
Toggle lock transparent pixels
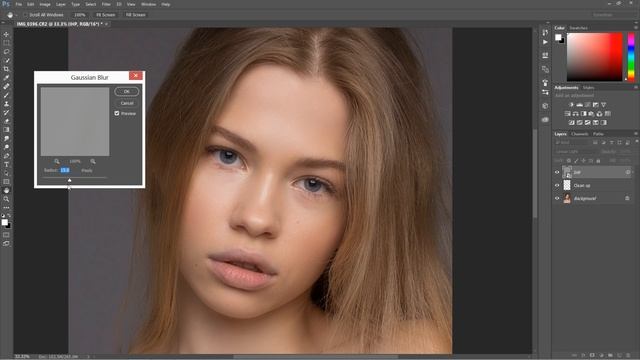[569, 161]
